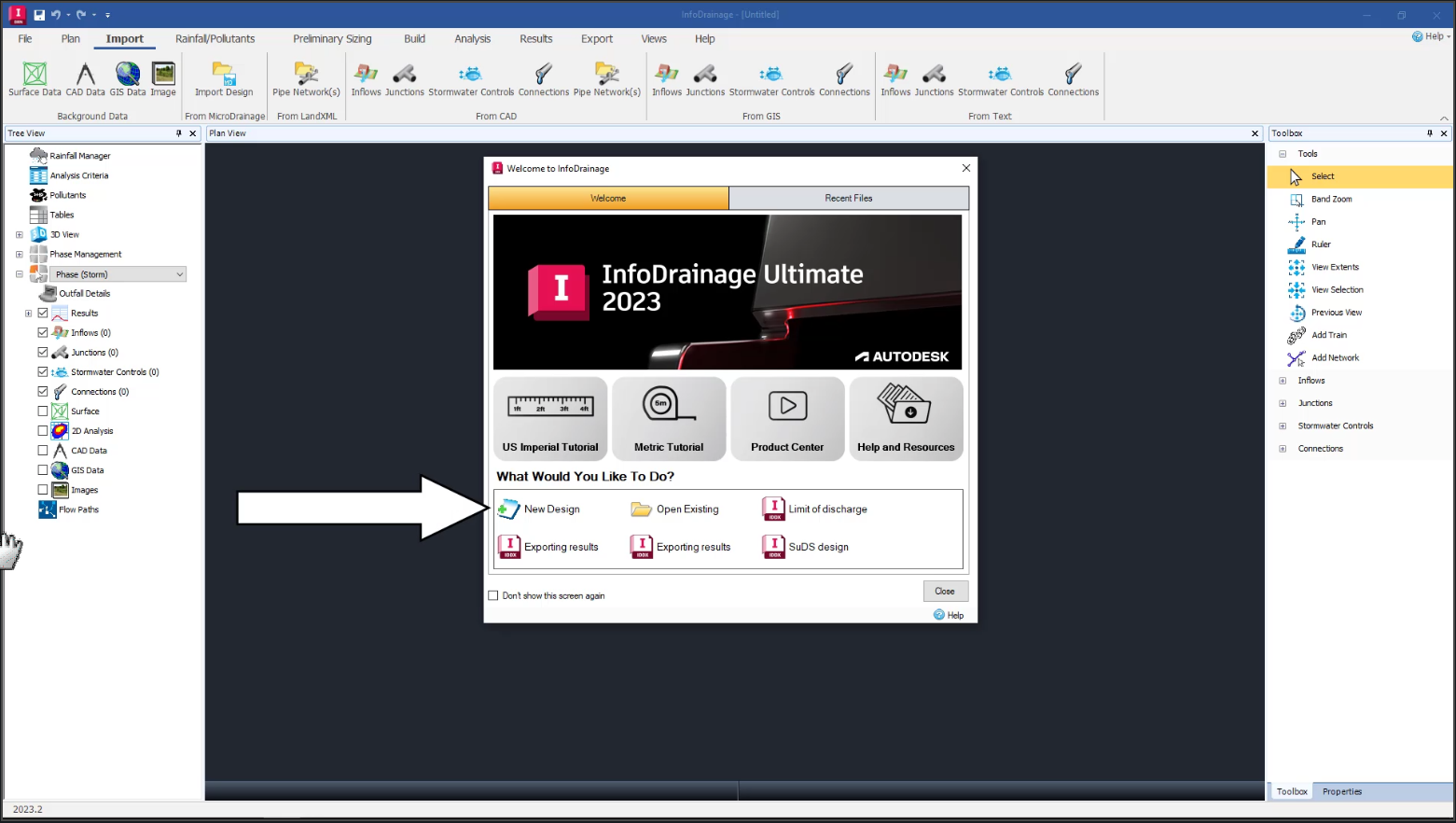This screenshot has height=823, width=1456.
Task: Uncheck Stormwater Controls (0) checkbox
Action: click(x=43, y=371)
